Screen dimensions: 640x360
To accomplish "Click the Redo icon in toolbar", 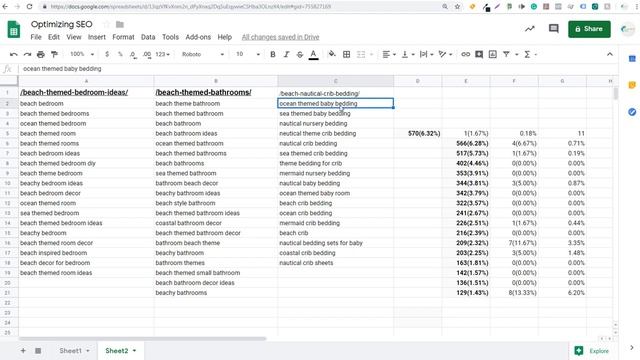I will [27, 54].
